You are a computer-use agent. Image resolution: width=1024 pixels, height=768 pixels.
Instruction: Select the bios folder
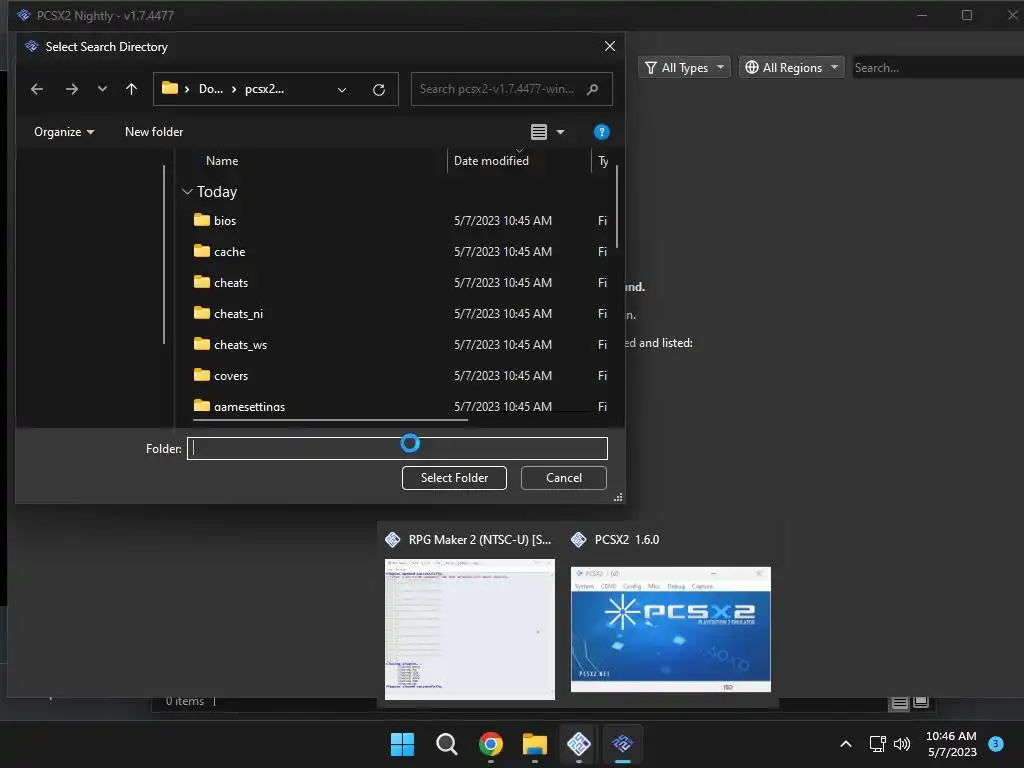(215, 221)
